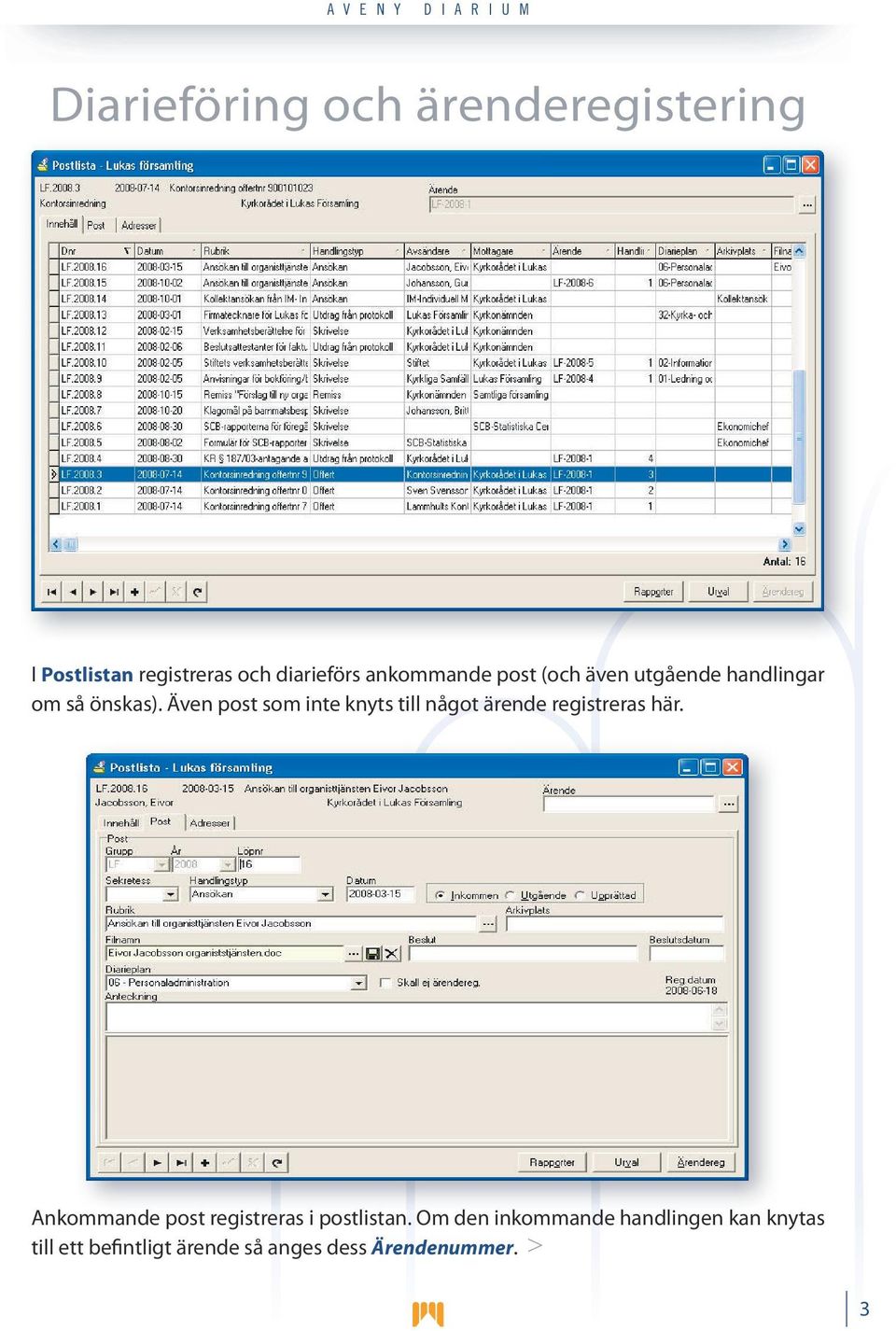Switch to Innehåll tab in list window

click(63, 224)
